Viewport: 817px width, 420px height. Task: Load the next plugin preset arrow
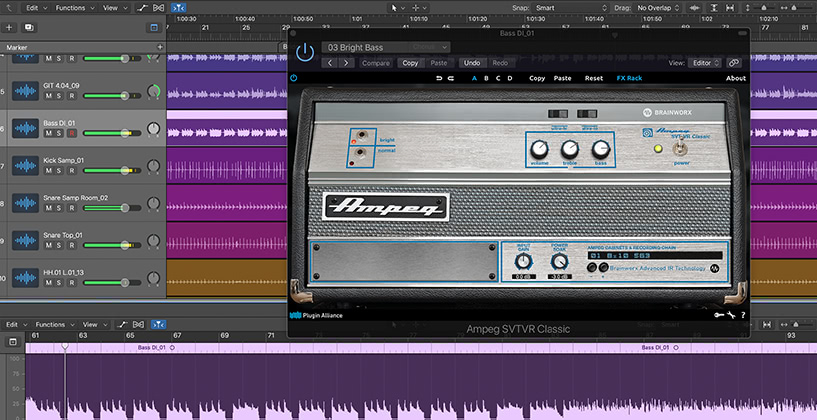(x=346, y=63)
